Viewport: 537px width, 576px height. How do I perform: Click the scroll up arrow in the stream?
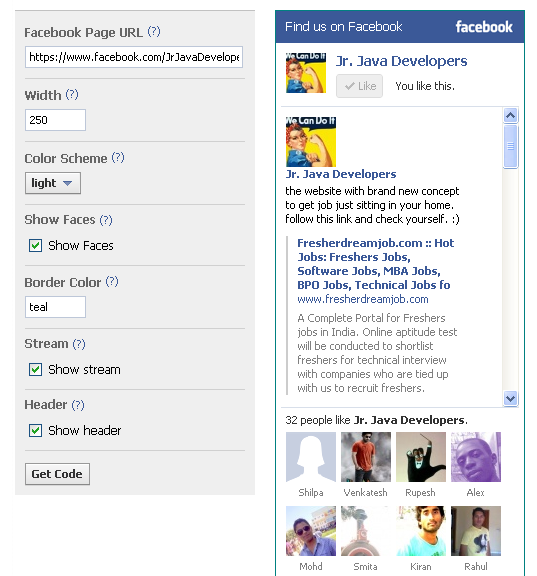coord(511,116)
